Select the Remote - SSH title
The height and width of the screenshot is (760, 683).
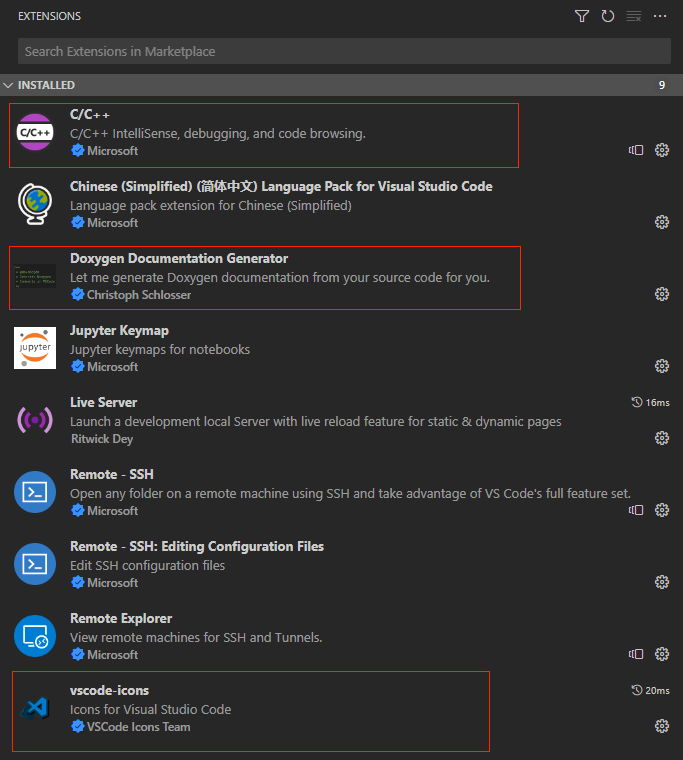click(112, 474)
